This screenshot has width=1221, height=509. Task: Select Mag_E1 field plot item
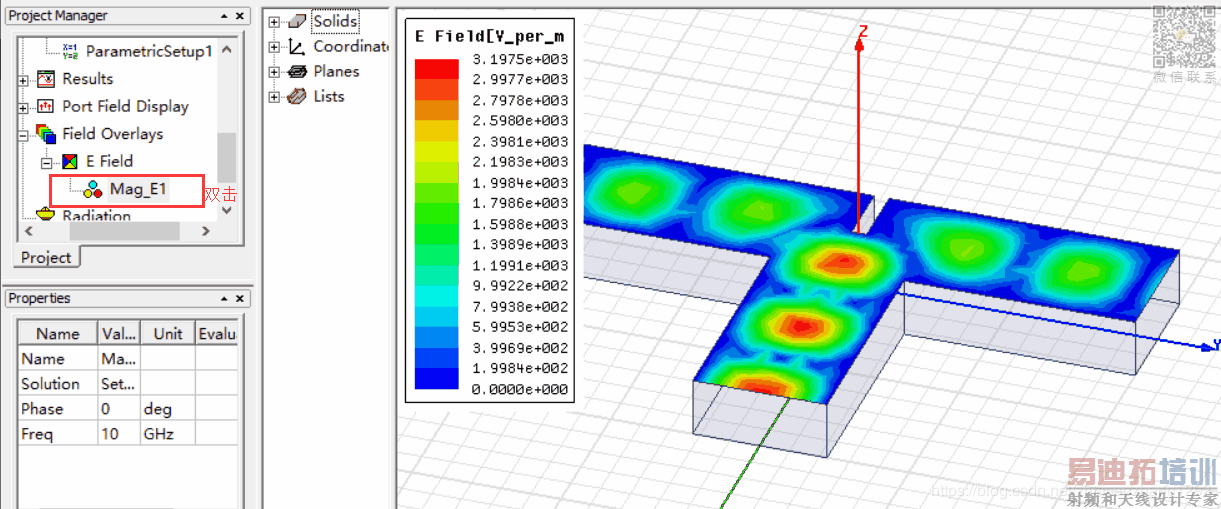[x=138, y=189]
